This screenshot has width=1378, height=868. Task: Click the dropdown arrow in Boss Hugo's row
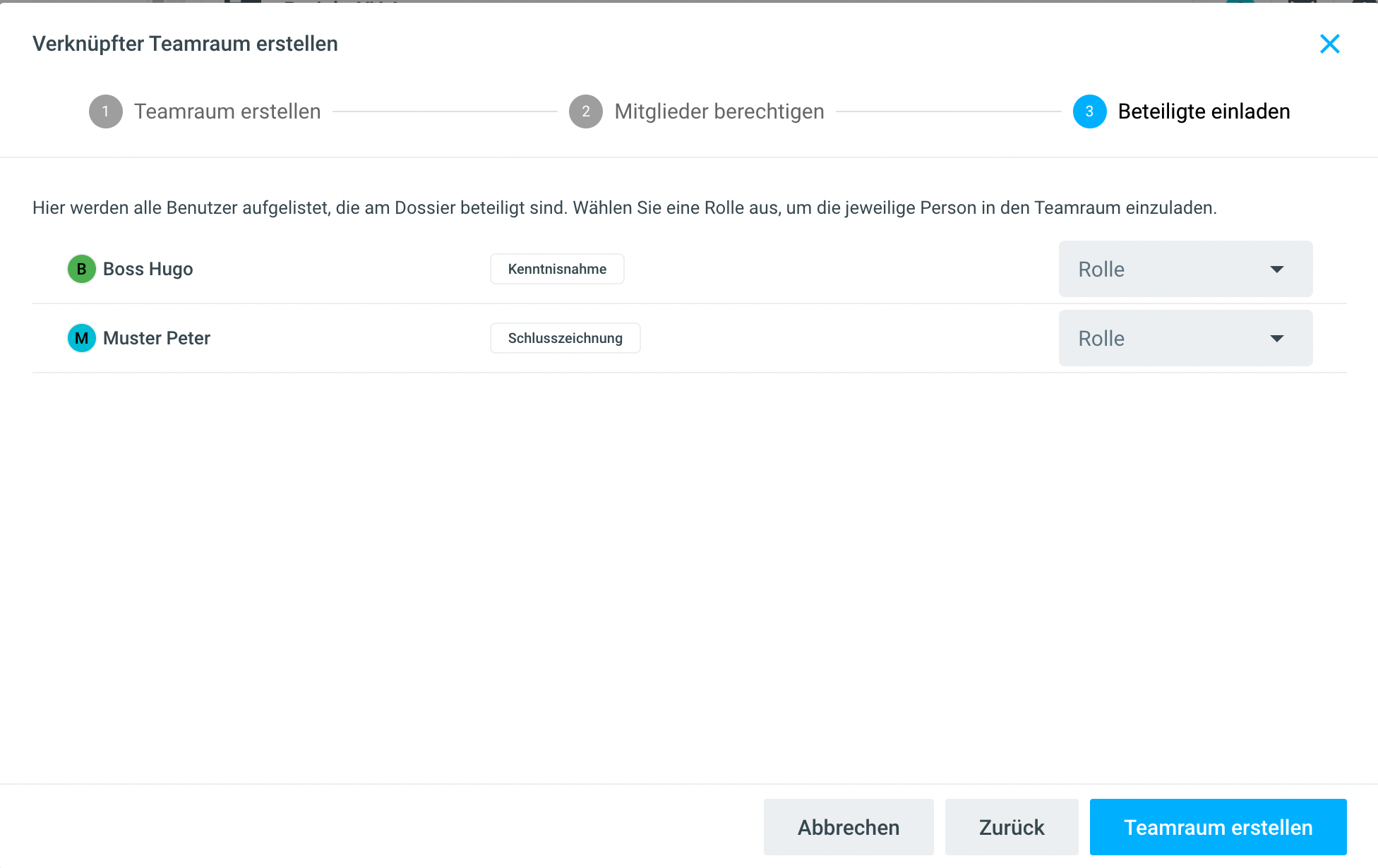(1276, 269)
